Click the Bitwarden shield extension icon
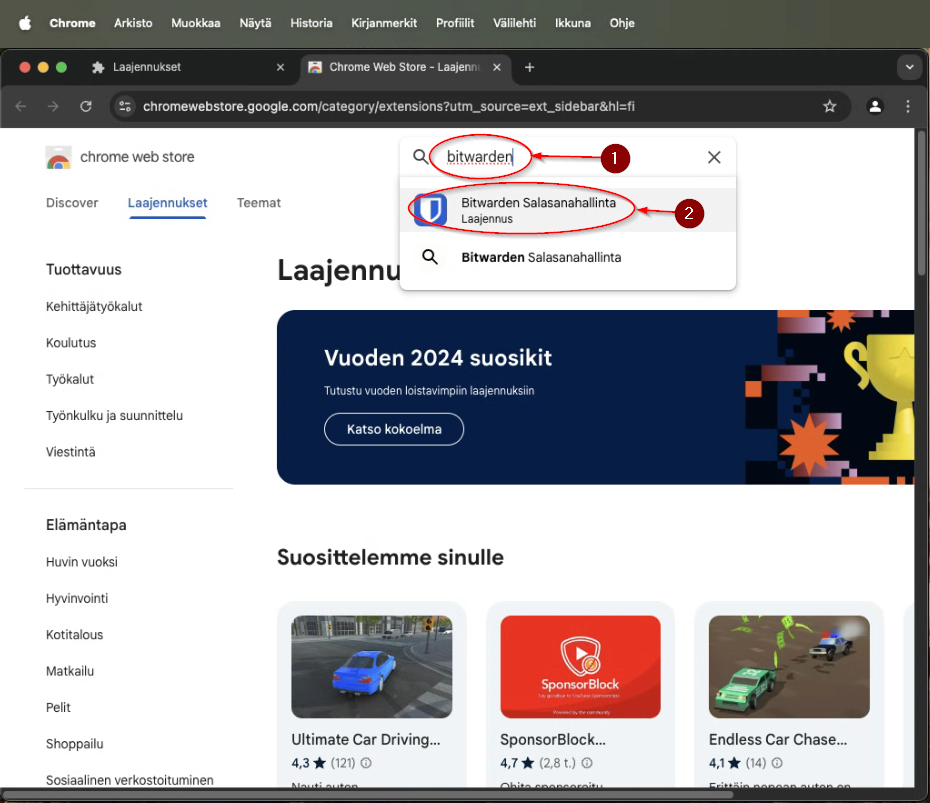 (431, 210)
